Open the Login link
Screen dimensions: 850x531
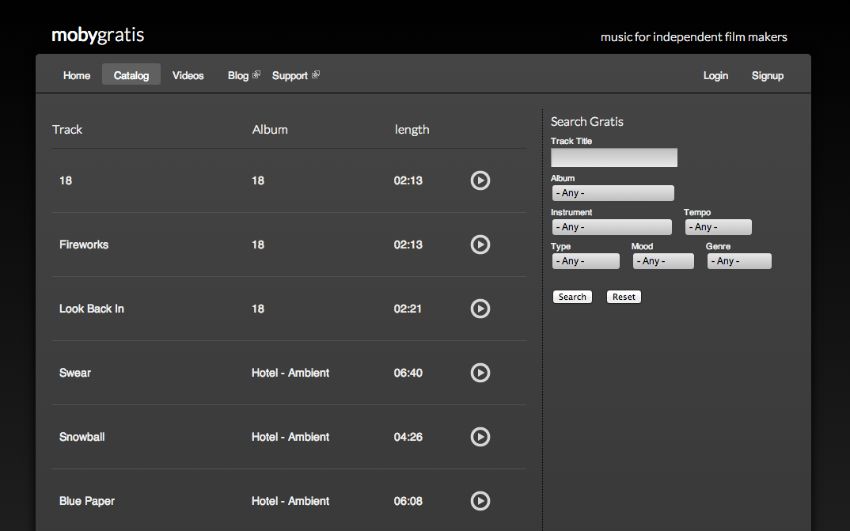click(716, 75)
